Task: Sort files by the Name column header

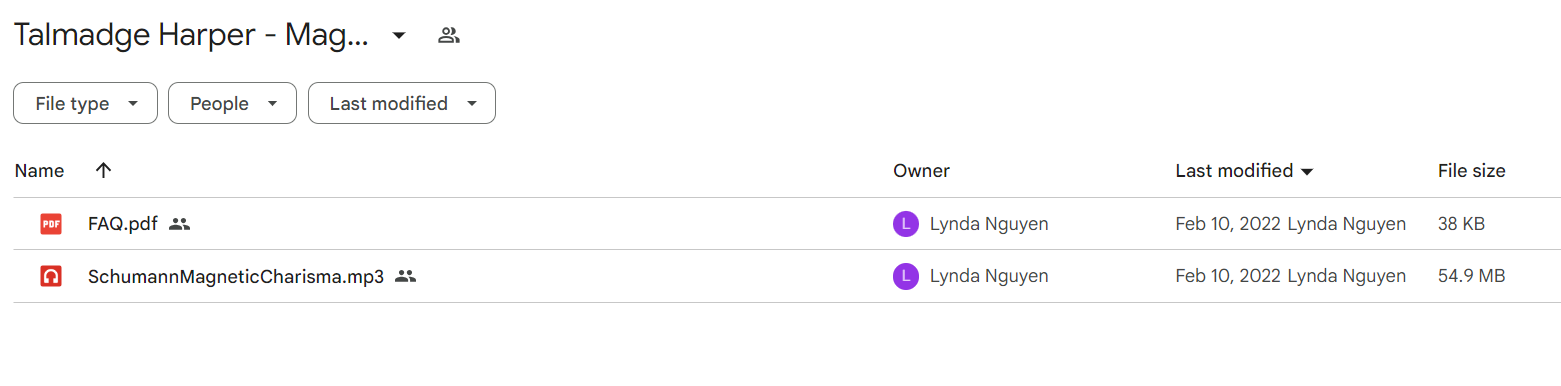Action: coord(39,171)
